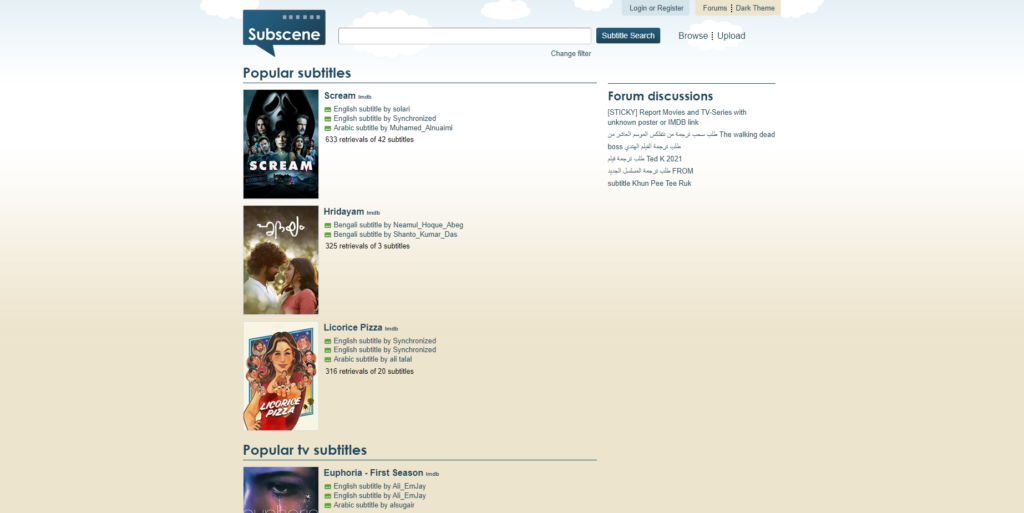1024x513 pixels.
Task: Click Login or Register
Action: coord(656,8)
